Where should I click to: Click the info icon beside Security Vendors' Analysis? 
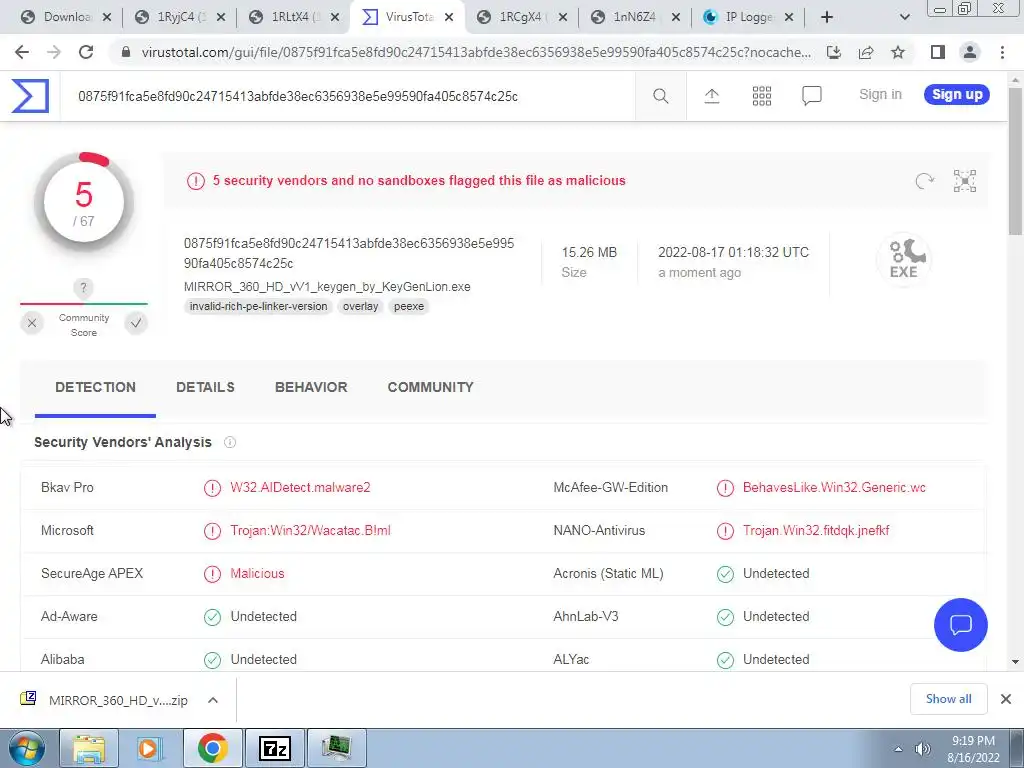(x=230, y=442)
